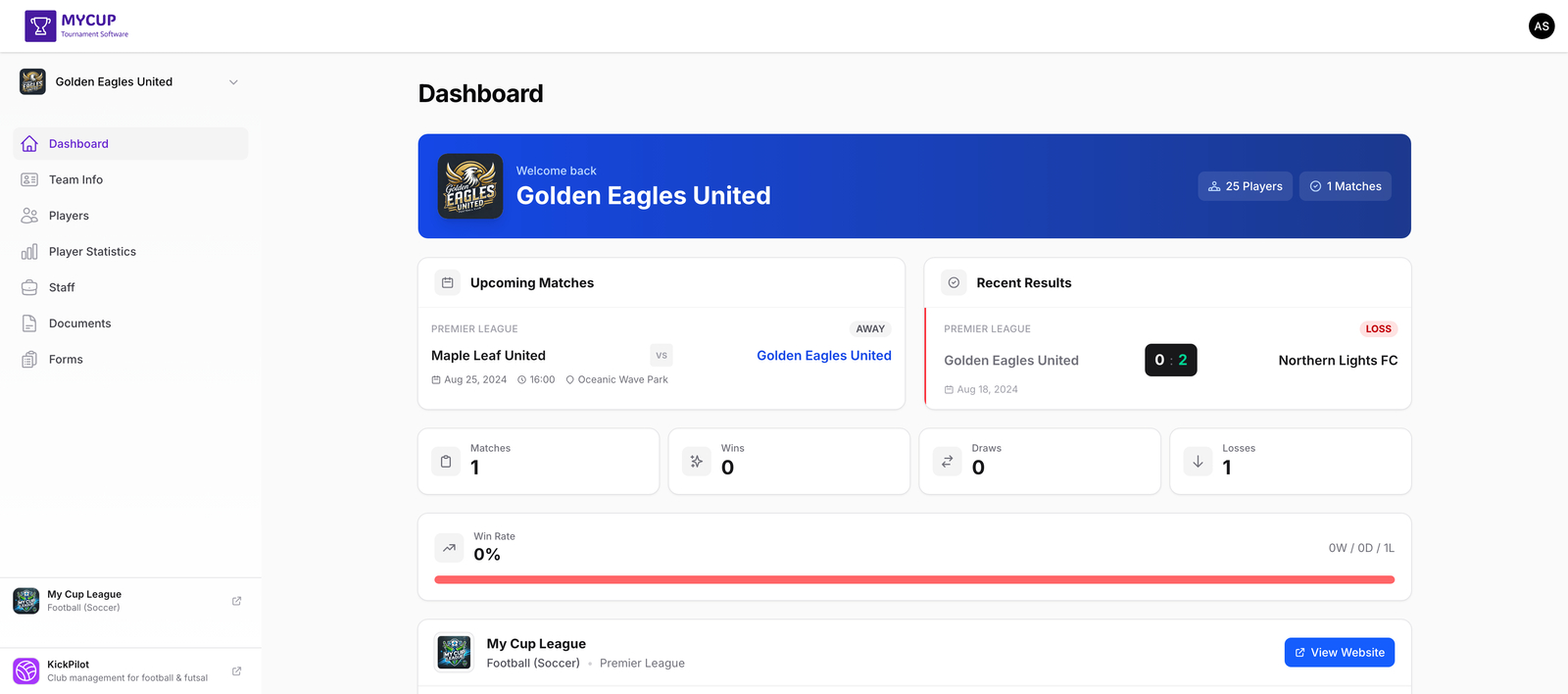1568x694 pixels.
Task: Click the Aug 25, 2024 match date
Action: [469, 379]
